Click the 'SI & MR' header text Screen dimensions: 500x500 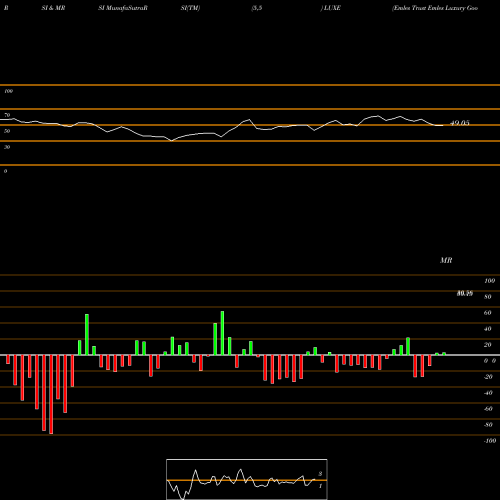click(x=53, y=8)
